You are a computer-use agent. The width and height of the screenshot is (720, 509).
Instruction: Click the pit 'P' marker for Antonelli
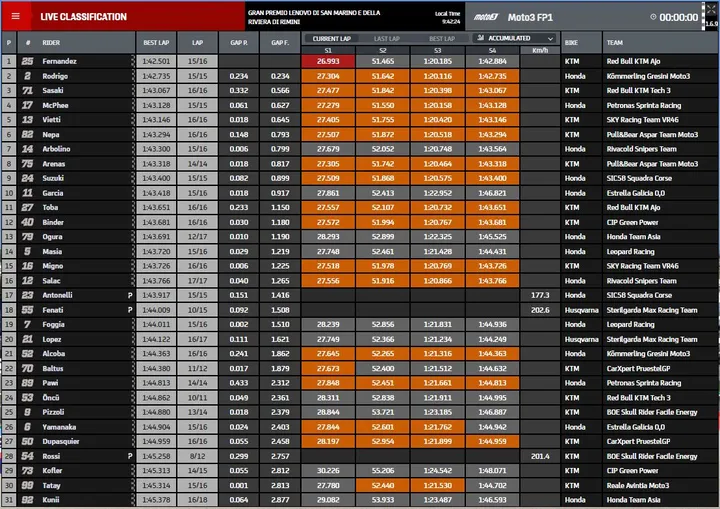(x=130, y=295)
